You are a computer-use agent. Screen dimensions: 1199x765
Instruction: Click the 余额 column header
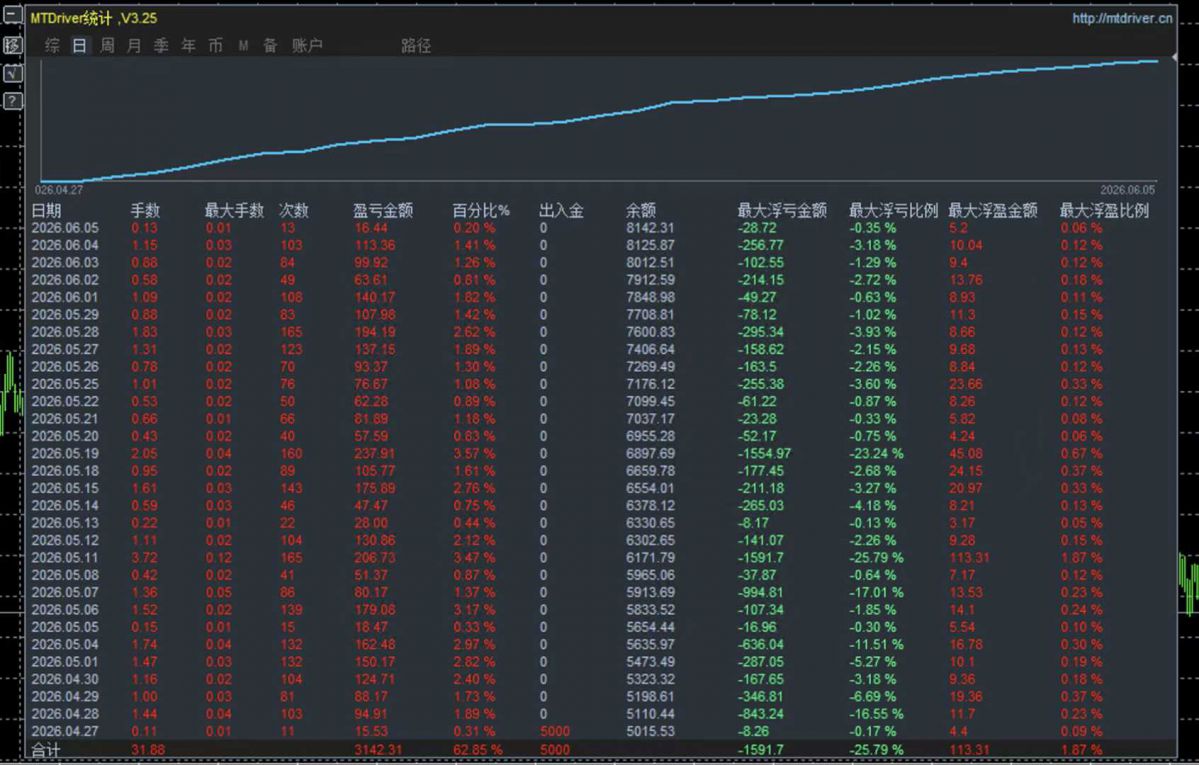[641, 210]
